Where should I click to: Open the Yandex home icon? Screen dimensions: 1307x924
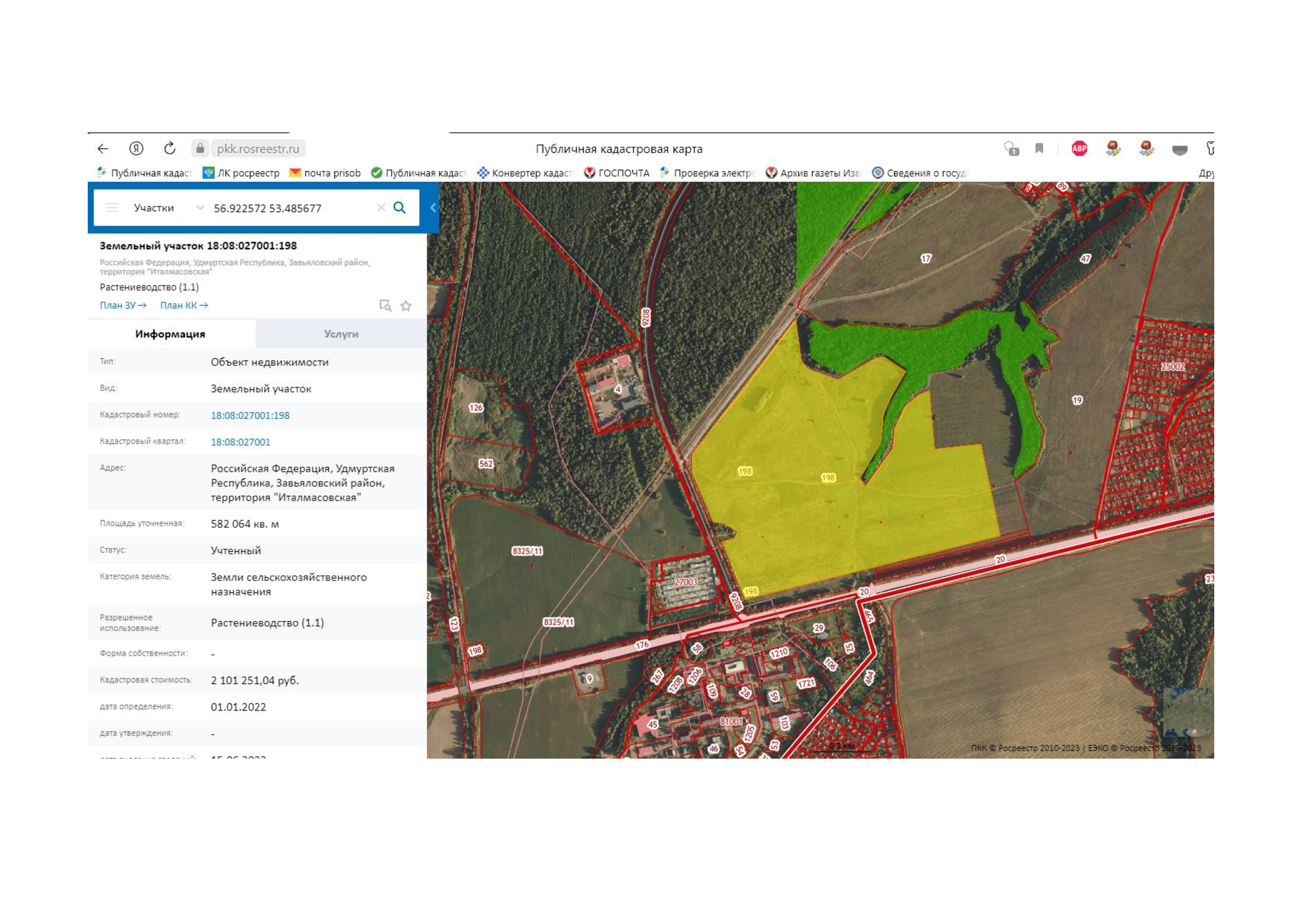click(136, 149)
